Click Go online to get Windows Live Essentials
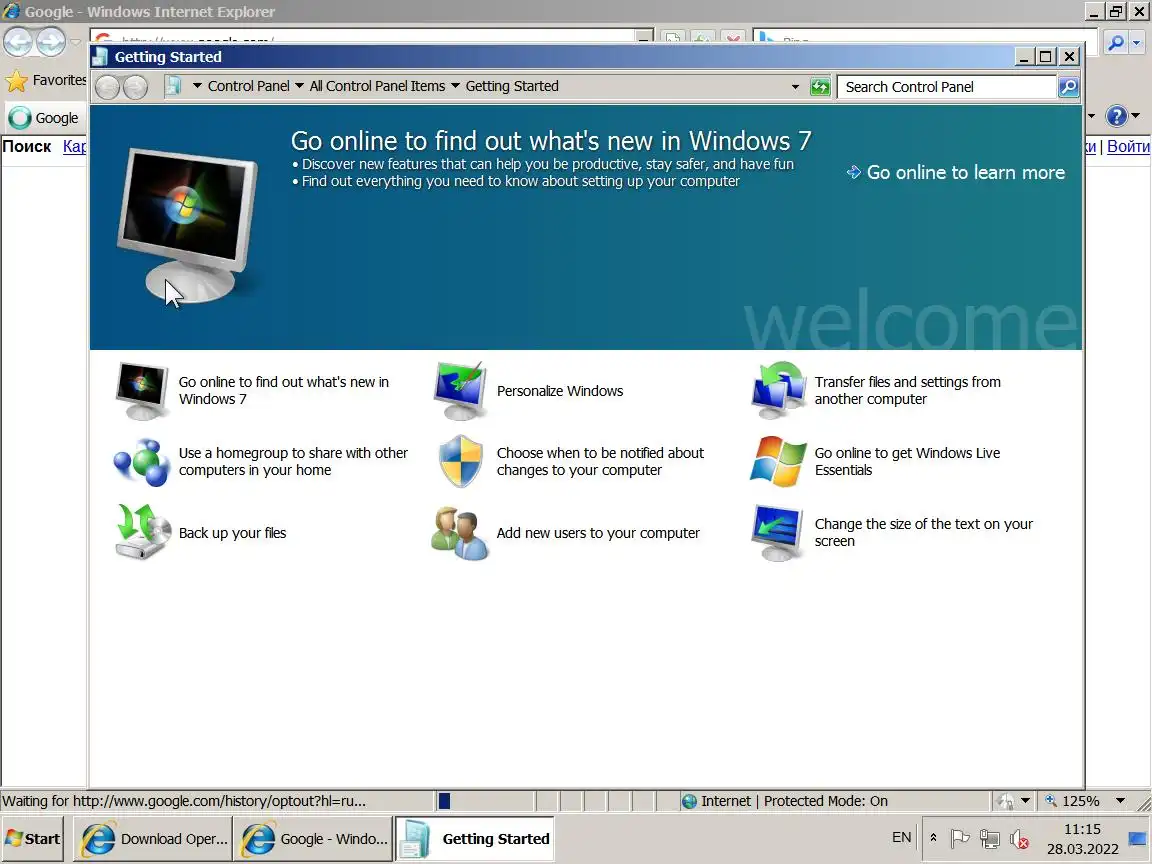 (907, 461)
